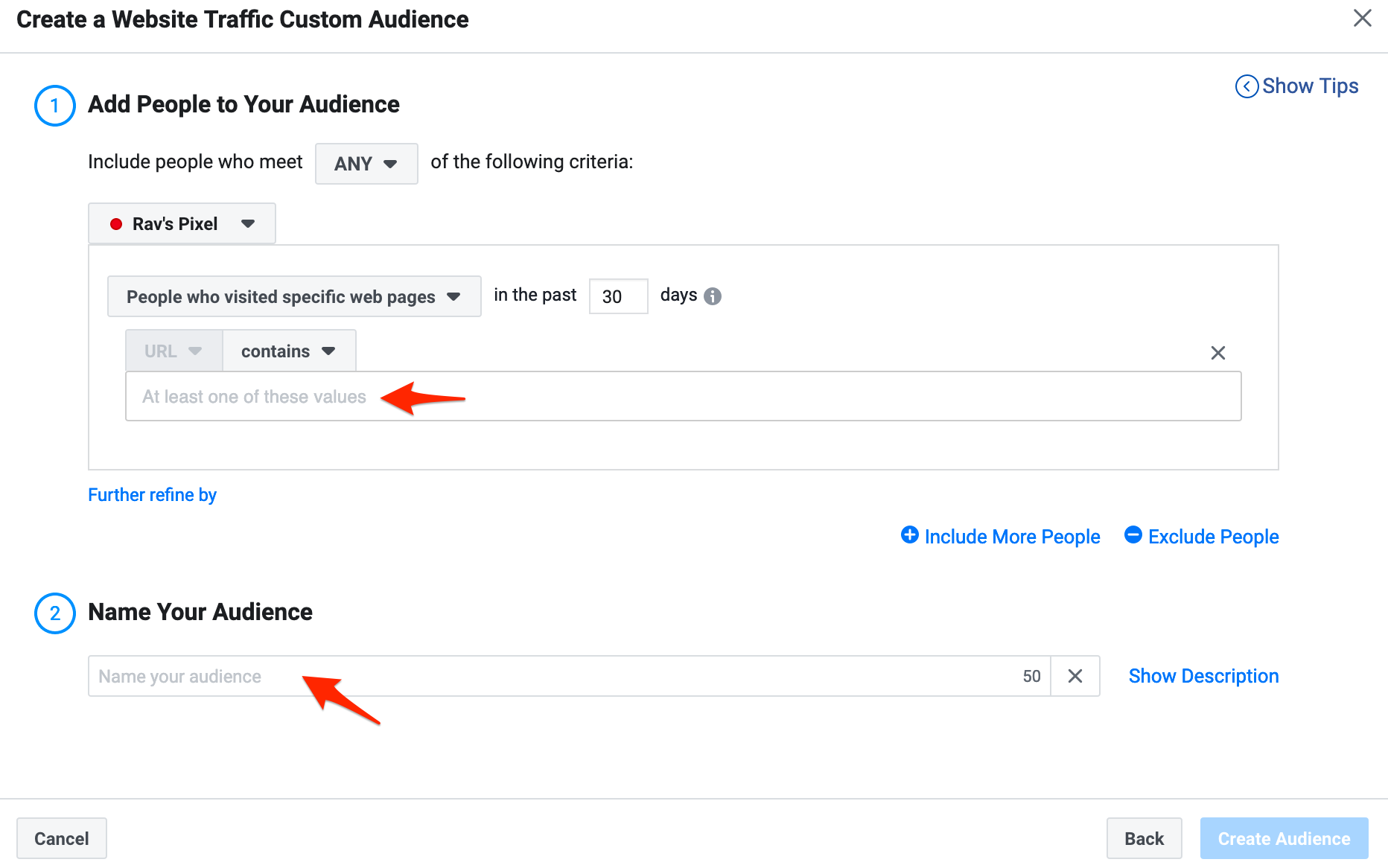Click the days info icon

click(713, 296)
